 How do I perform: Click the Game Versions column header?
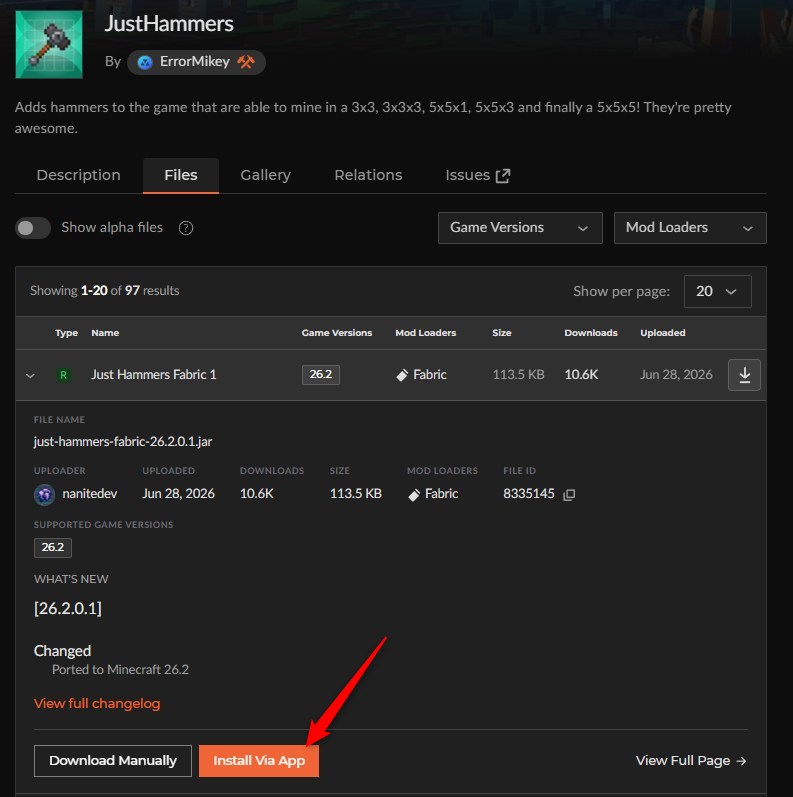pos(337,333)
